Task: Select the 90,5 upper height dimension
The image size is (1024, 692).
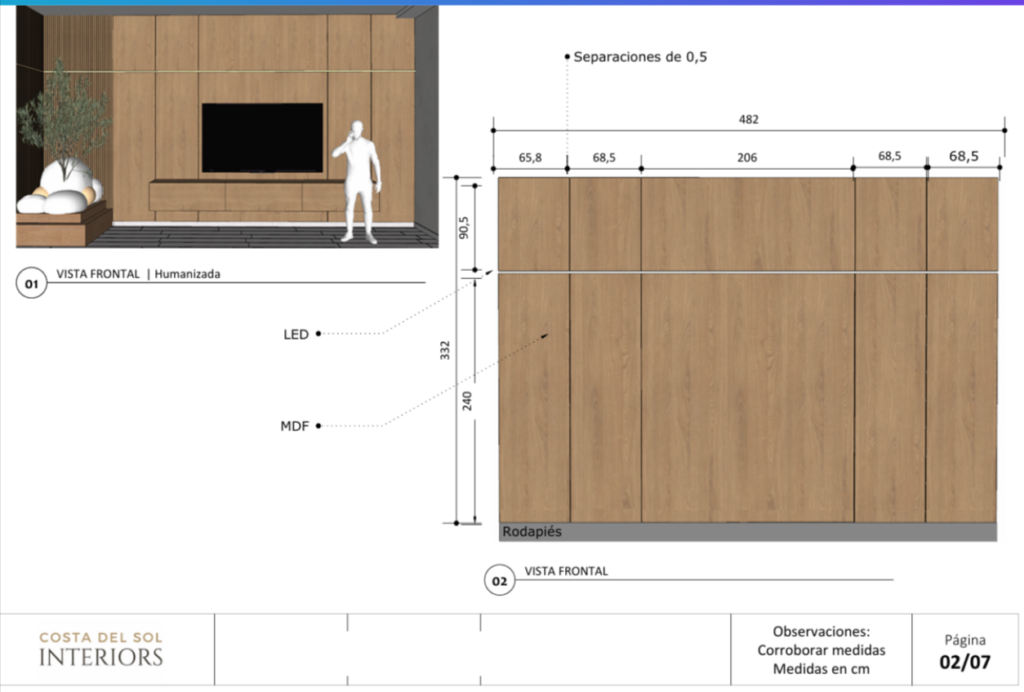Action: point(464,228)
